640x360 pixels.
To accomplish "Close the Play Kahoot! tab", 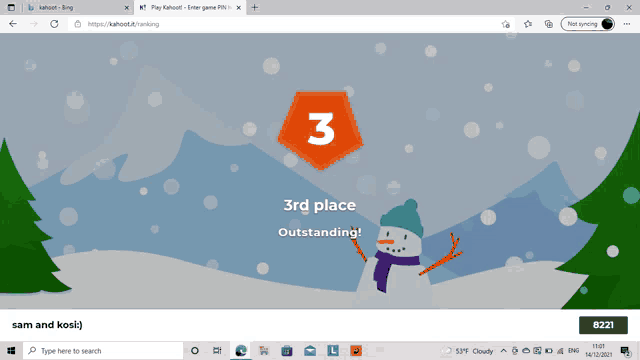I will 239,7.
